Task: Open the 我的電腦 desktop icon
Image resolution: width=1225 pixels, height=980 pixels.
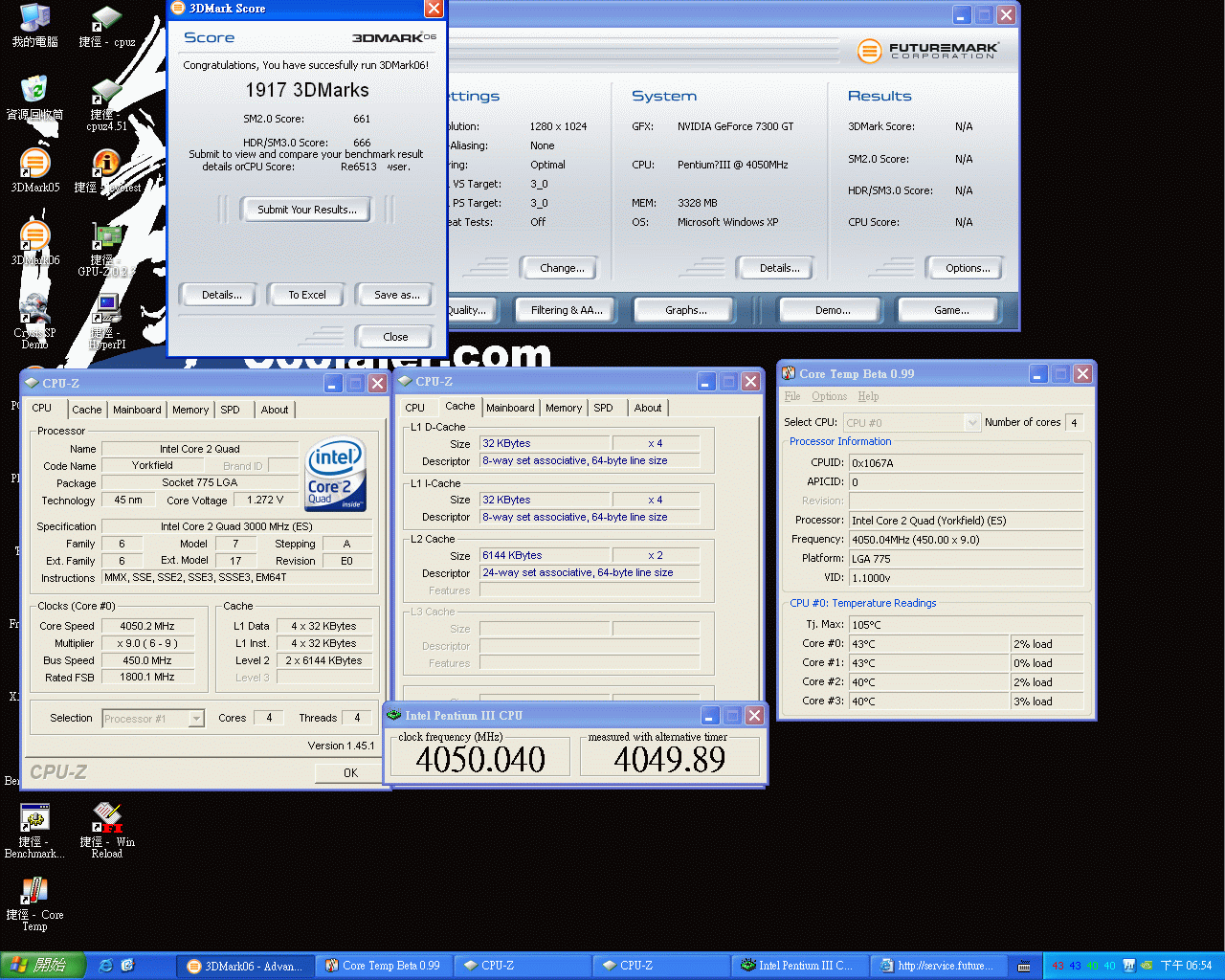Action: tap(34, 25)
